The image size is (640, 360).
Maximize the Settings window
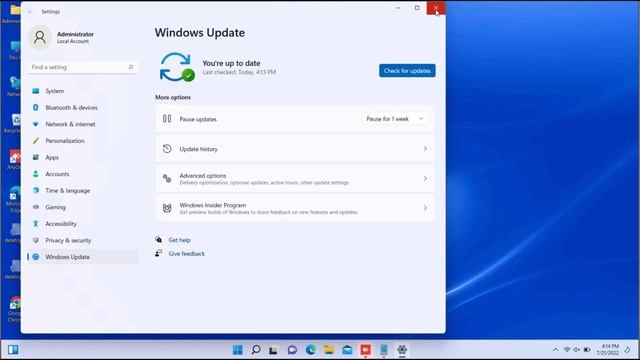coord(417,8)
